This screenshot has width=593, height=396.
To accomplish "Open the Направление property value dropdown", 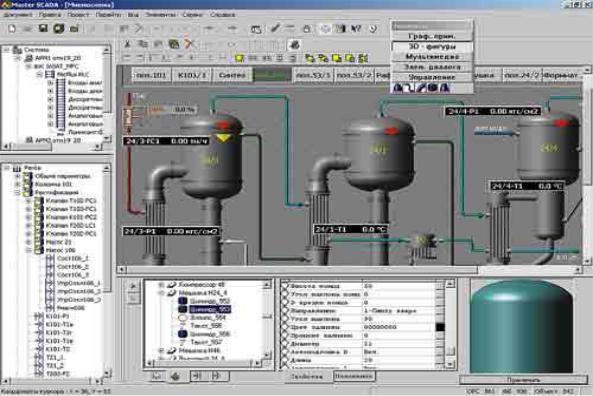I will pyautogui.click(x=439, y=311).
